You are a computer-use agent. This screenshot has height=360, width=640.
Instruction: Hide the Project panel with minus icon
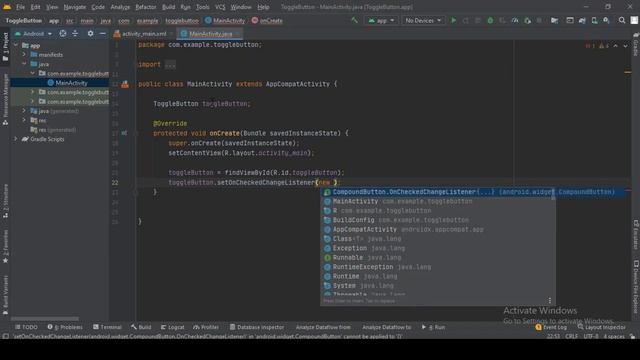102,33
